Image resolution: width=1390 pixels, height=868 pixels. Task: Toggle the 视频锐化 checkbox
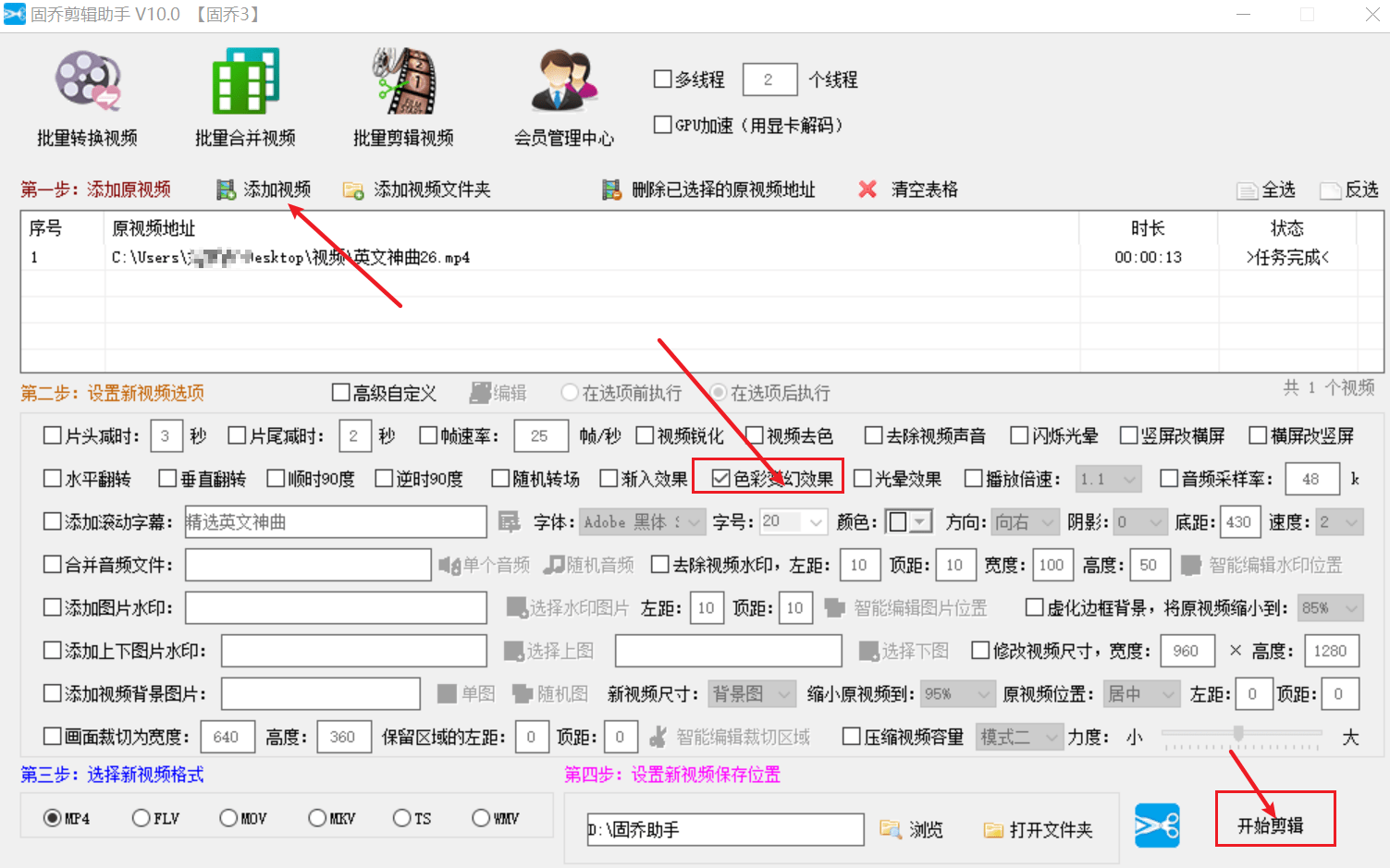coord(645,435)
